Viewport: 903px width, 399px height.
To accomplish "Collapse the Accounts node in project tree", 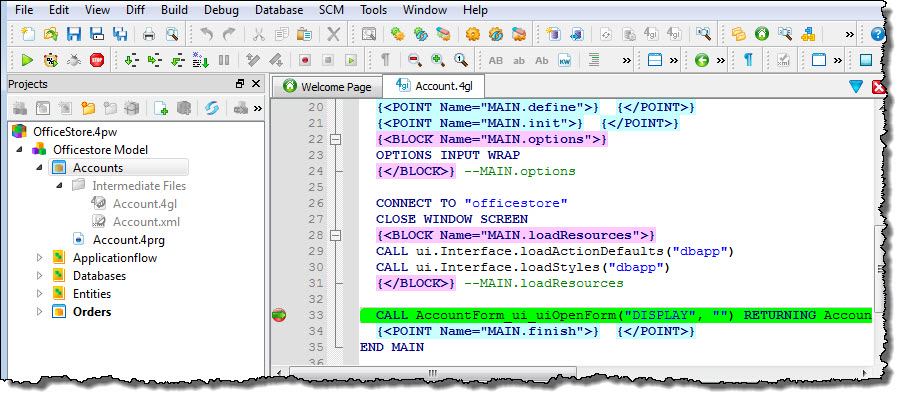I will (40, 168).
